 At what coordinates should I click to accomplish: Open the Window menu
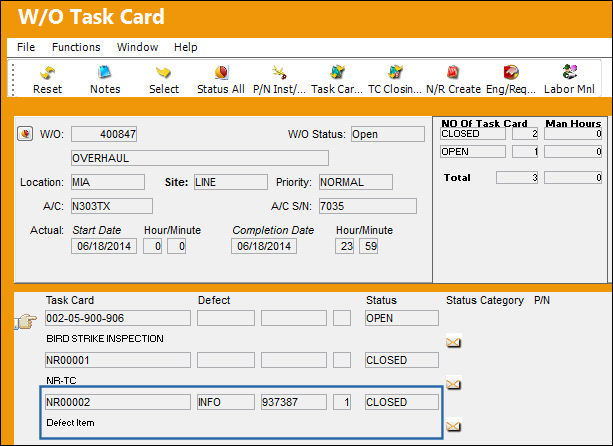pos(137,47)
